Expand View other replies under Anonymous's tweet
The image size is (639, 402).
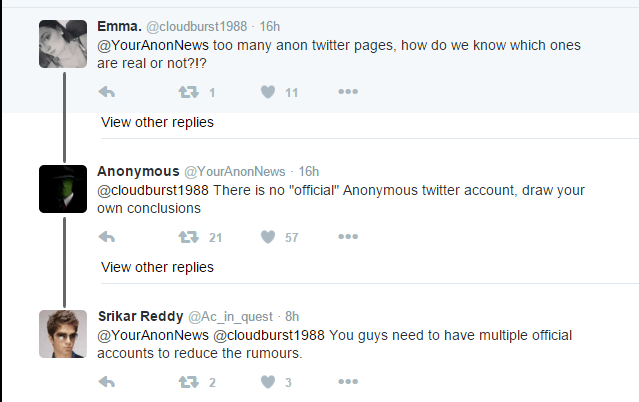(x=157, y=267)
